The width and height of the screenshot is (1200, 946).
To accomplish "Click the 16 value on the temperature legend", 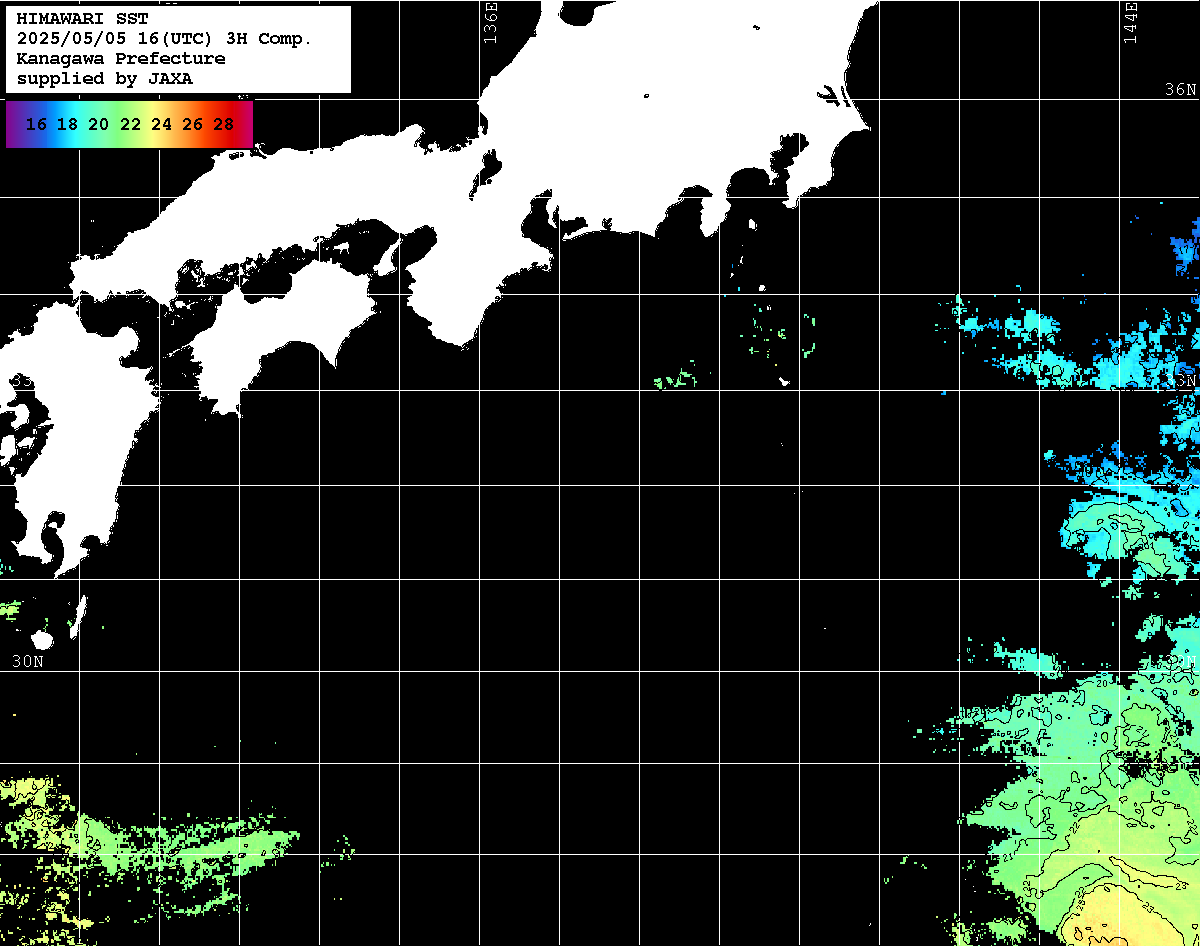I will click(x=36, y=124).
